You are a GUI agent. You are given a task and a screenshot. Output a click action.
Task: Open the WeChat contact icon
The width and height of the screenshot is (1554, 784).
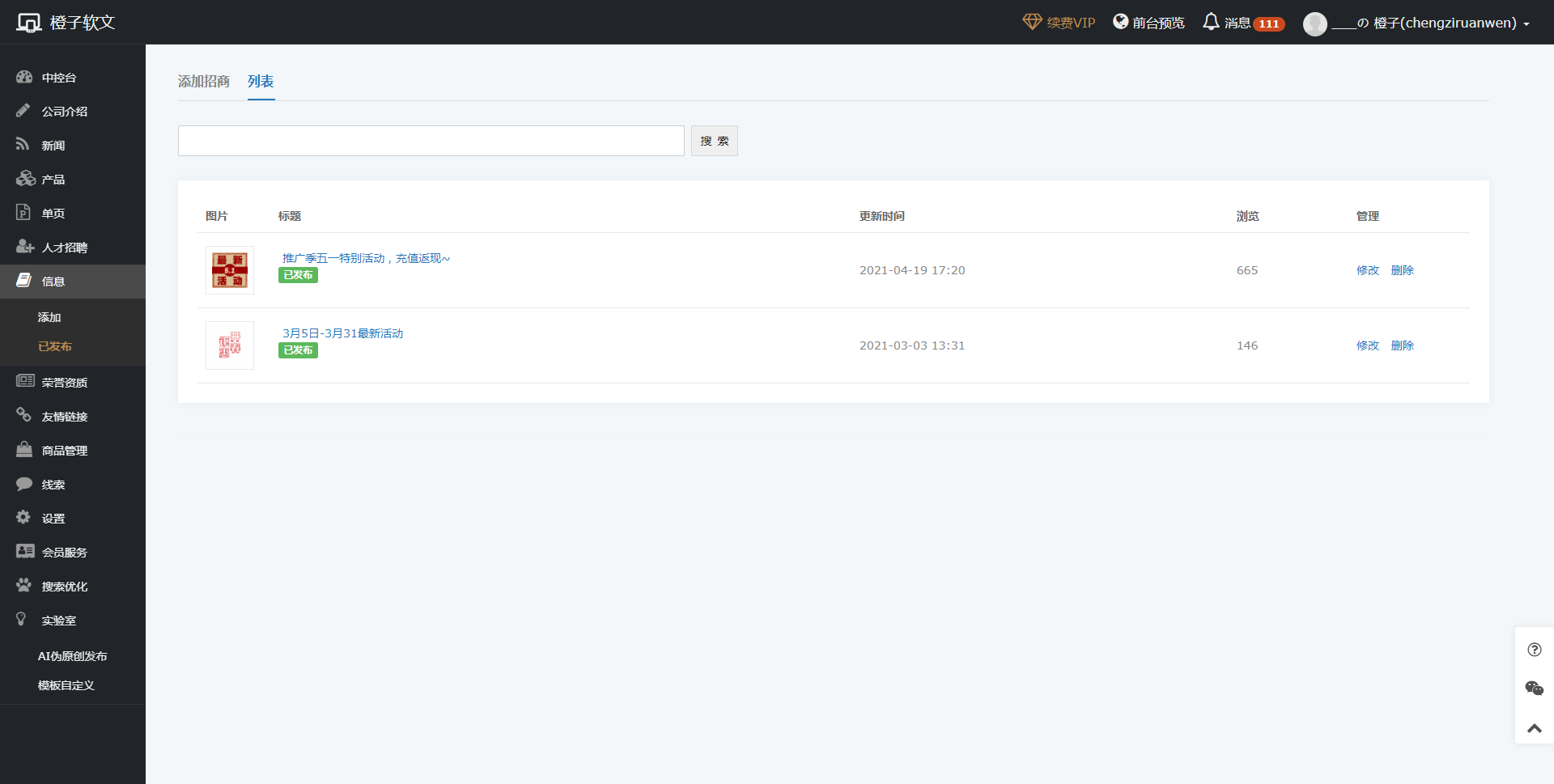(1535, 689)
